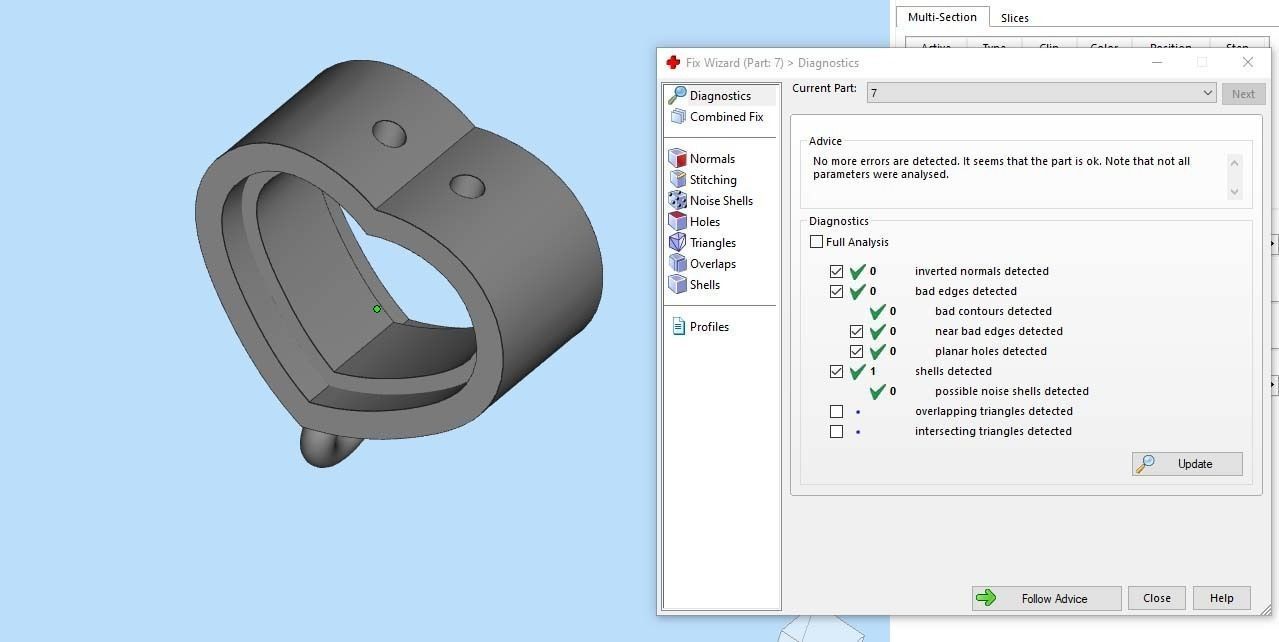Switch to the Multi-Section tab
The height and width of the screenshot is (642, 1279).
[x=942, y=17]
